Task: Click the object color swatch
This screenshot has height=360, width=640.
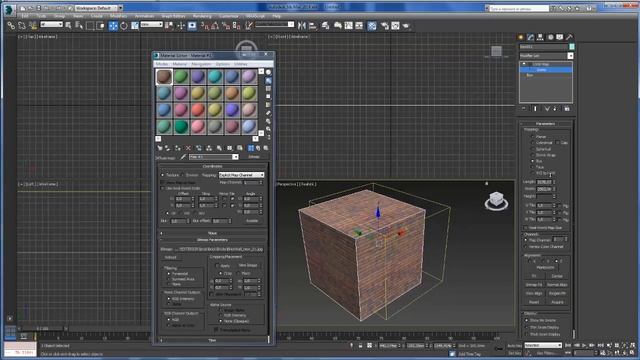Action: point(571,47)
